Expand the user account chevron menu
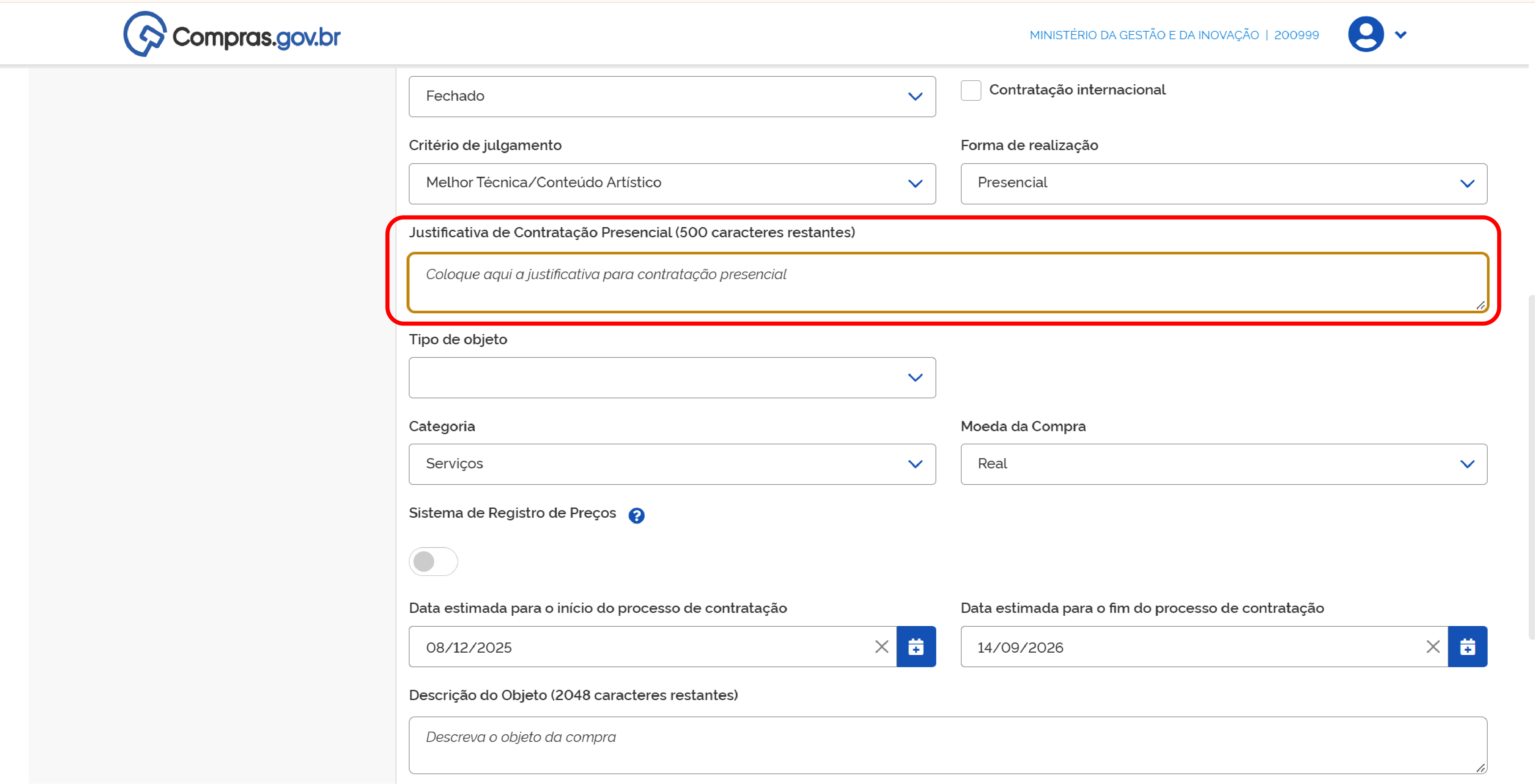This screenshot has height=784, width=1535. [x=1401, y=35]
